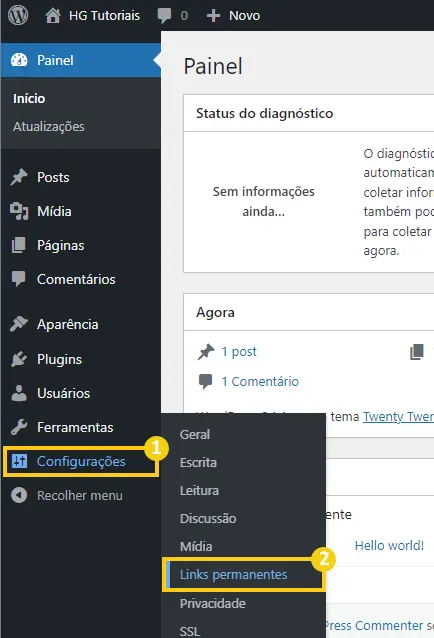Expand the Configurações settings menu

(81, 461)
